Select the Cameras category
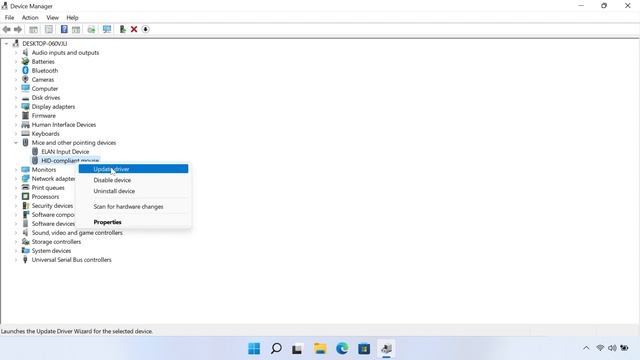 tap(42, 80)
